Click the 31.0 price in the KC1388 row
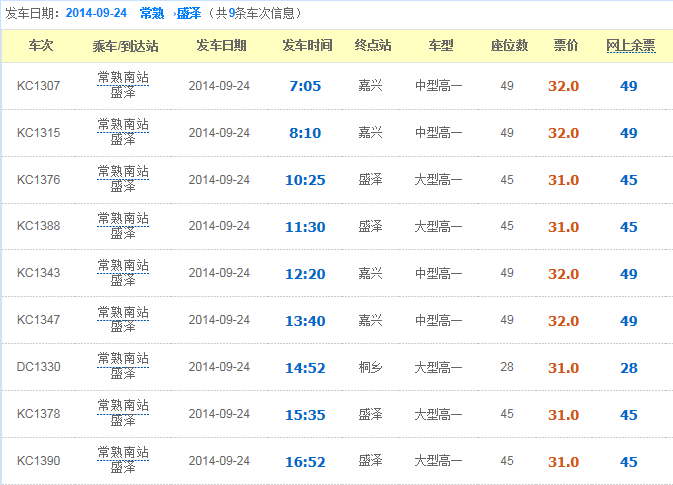 click(x=563, y=227)
